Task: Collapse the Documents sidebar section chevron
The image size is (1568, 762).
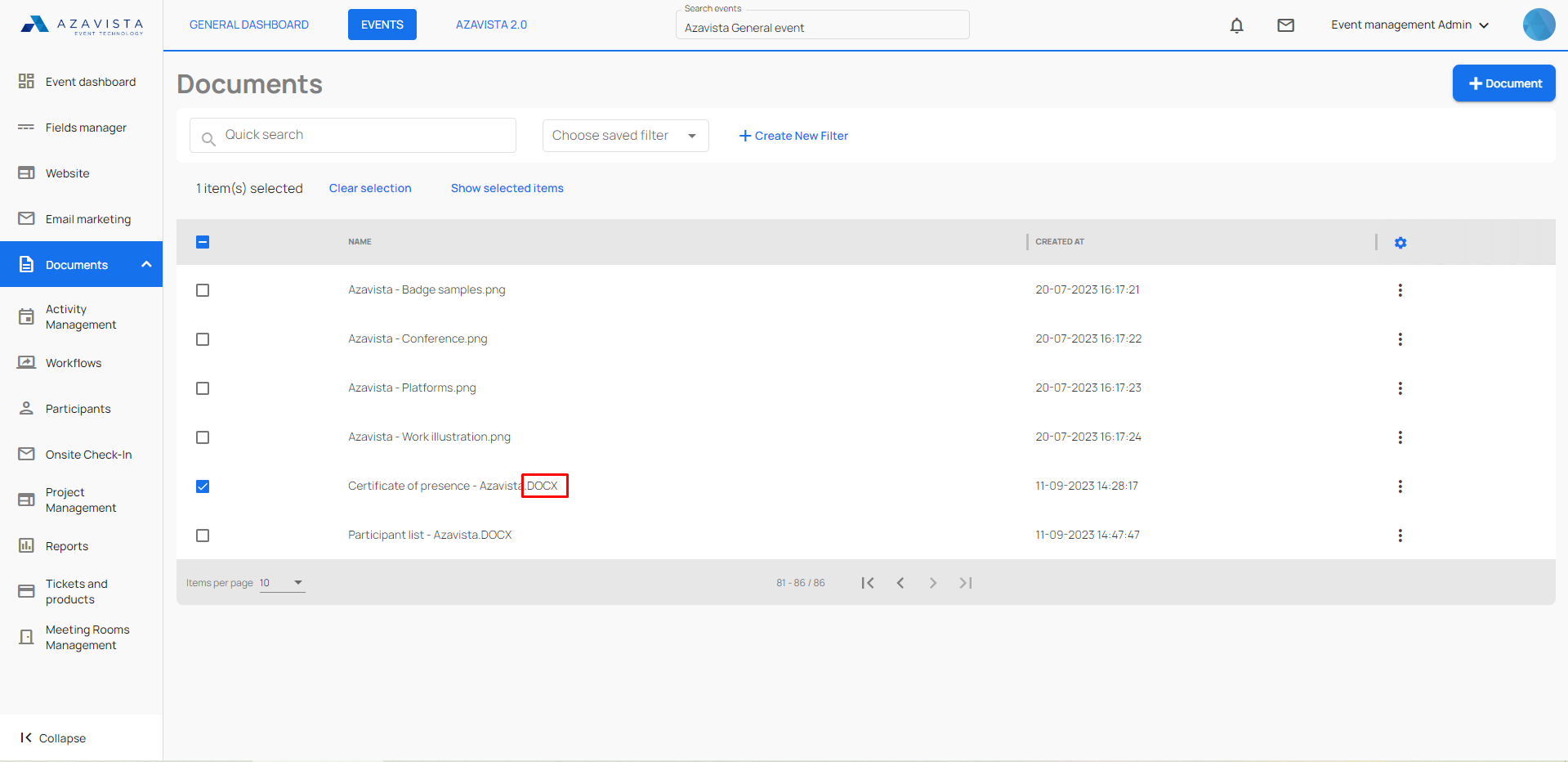Action: coord(146,264)
